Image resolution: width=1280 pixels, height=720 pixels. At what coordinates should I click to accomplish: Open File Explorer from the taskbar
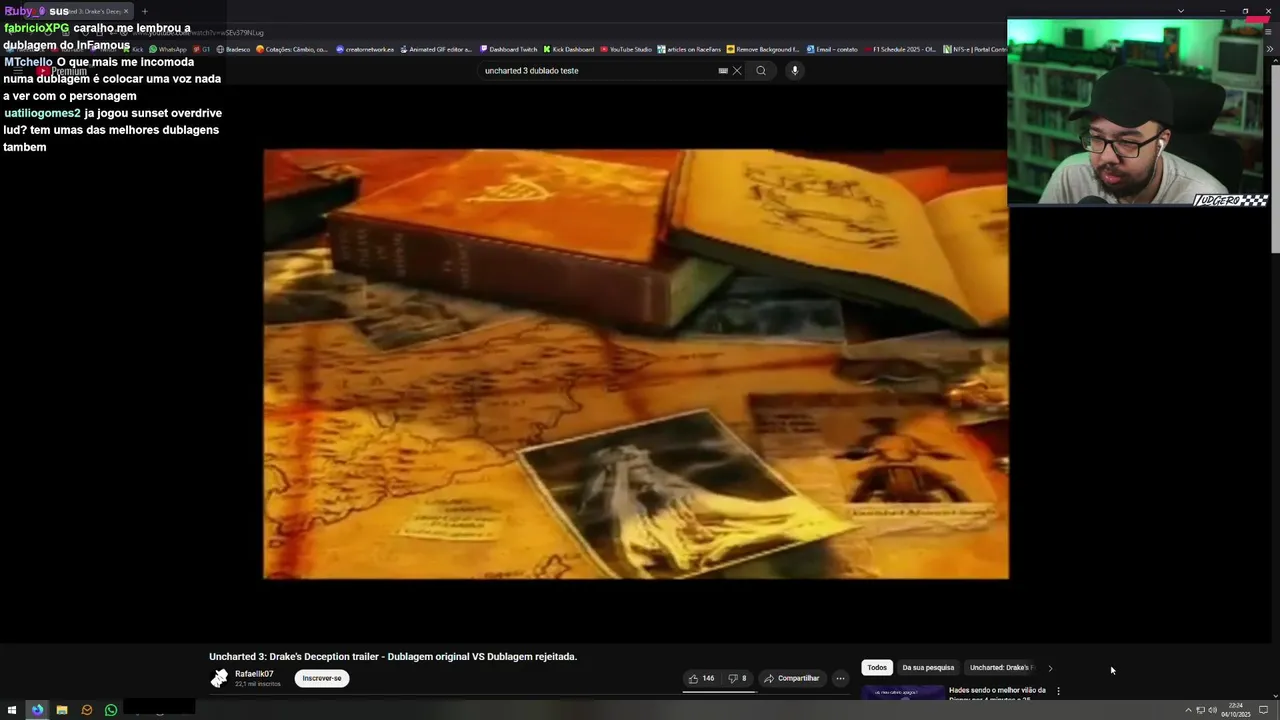pos(62,710)
